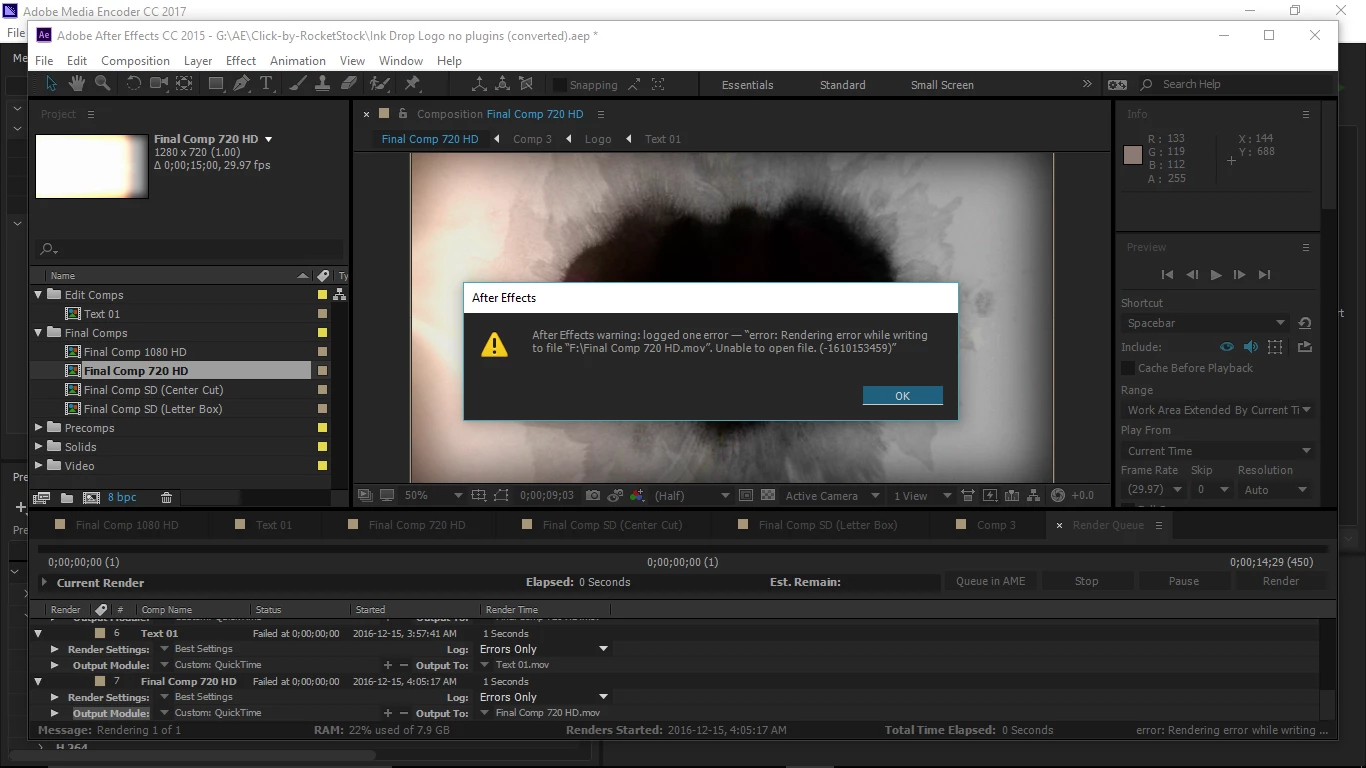Select the Clone Stamp tool
Viewport: 1366px width, 768px height.
pyautogui.click(x=323, y=84)
